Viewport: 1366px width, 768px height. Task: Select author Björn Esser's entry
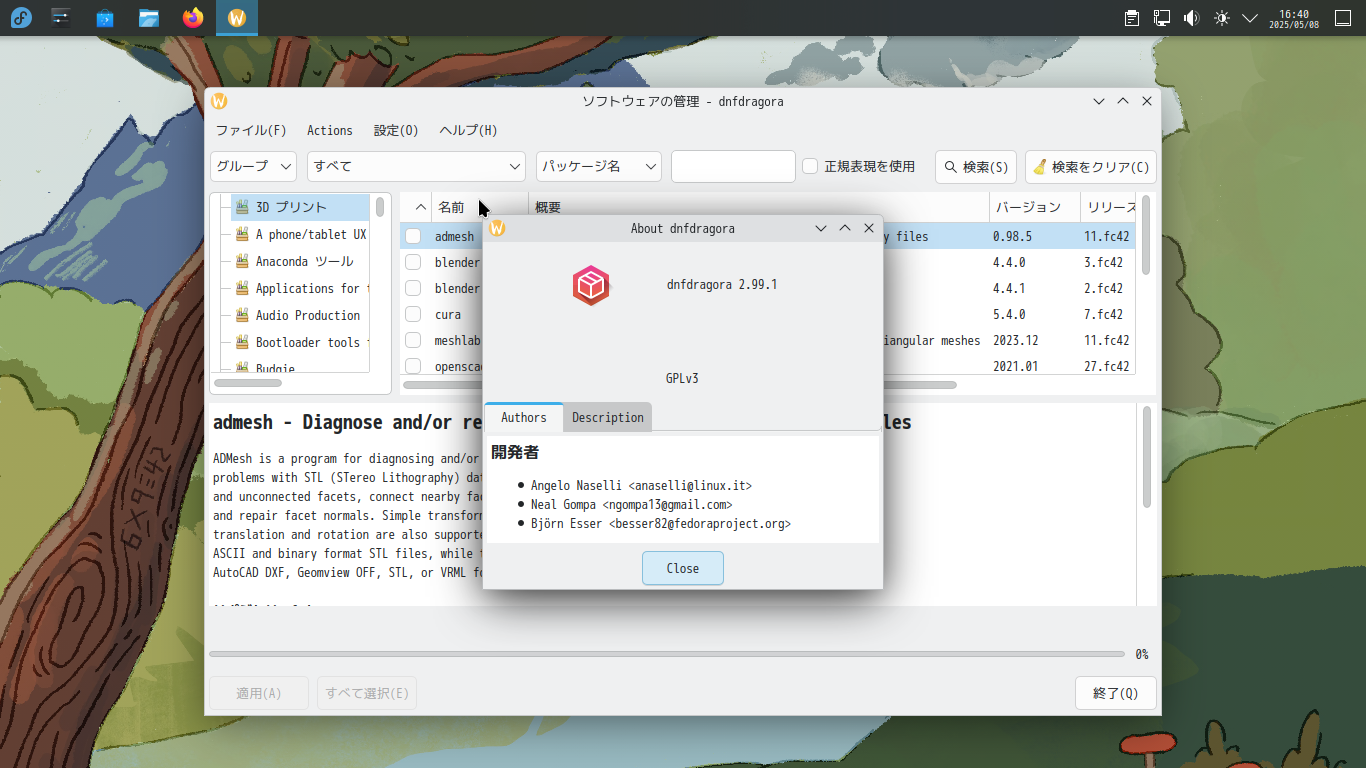[x=661, y=524]
